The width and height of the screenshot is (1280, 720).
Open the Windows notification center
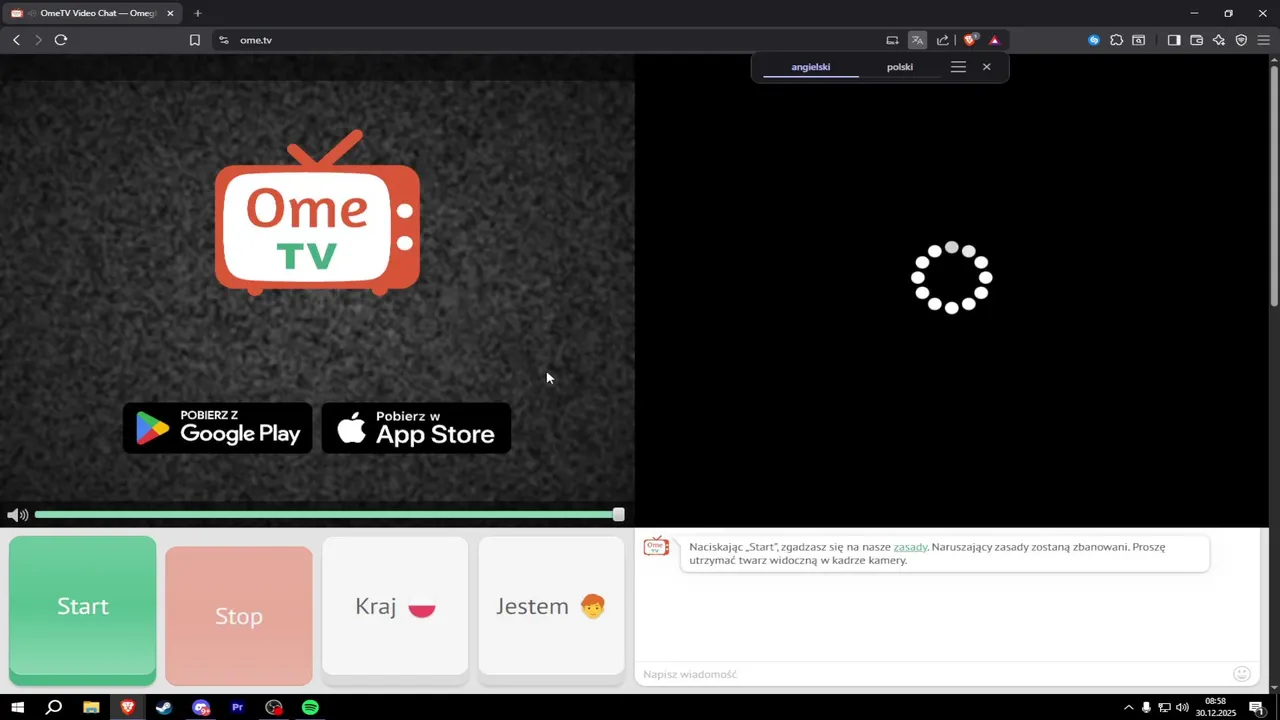coord(1256,707)
